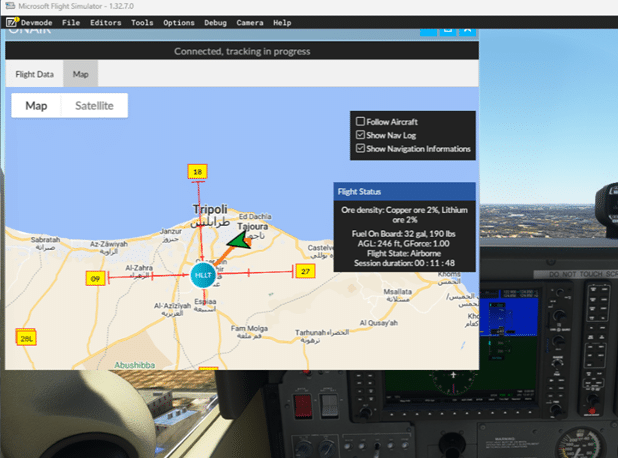Select the Map view button
618x458 pixels.
[x=36, y=106]
